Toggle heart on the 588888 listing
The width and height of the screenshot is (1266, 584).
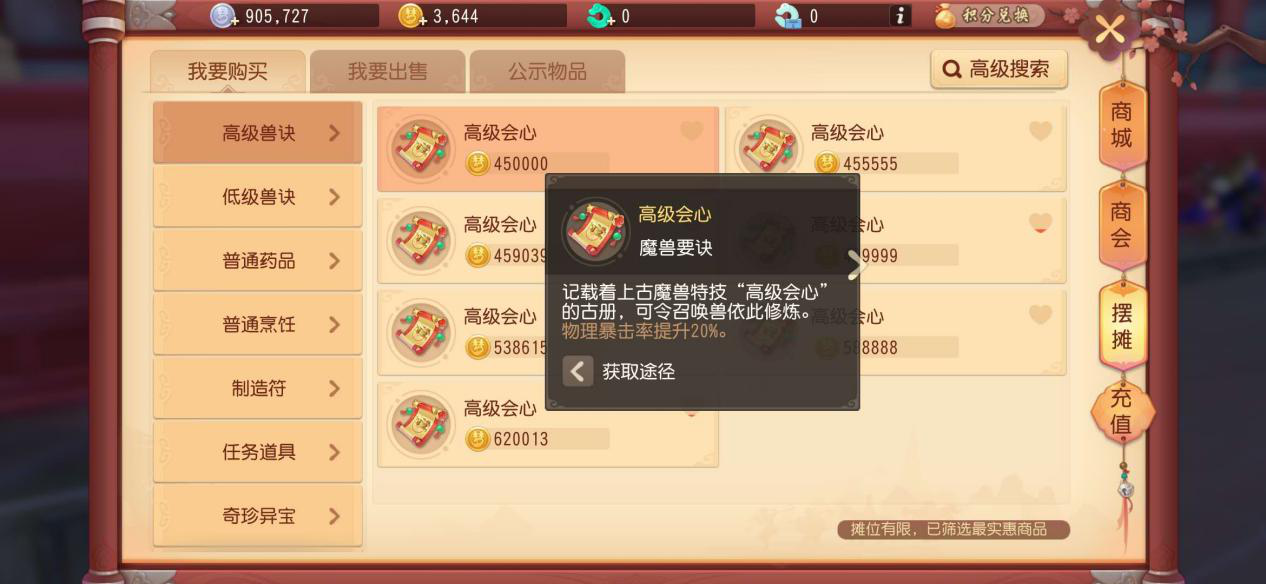1040,315
